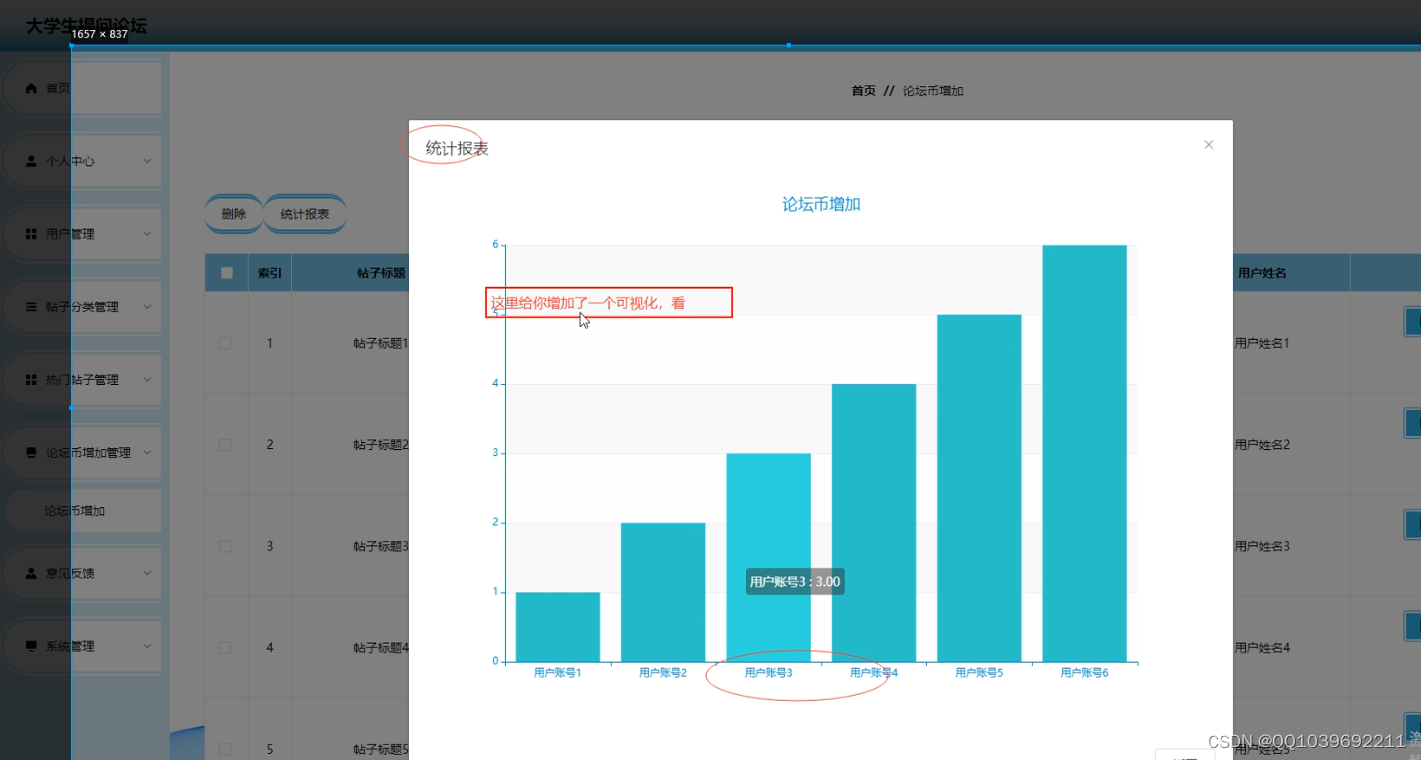Expand the 热门帖子管理 menu chevron
Viewport: 1421px width, 760px height.
[x=147, y=380]
